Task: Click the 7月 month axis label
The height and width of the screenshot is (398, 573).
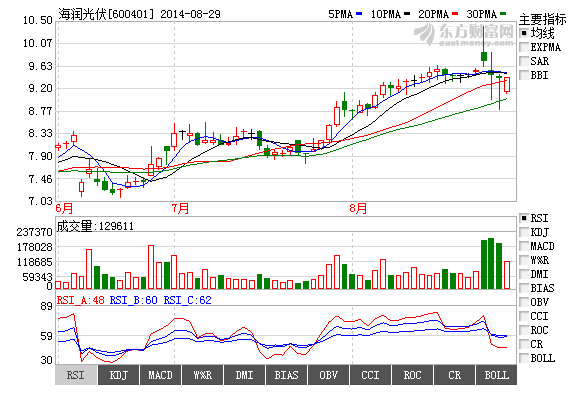Action: [x=181, y=208]
